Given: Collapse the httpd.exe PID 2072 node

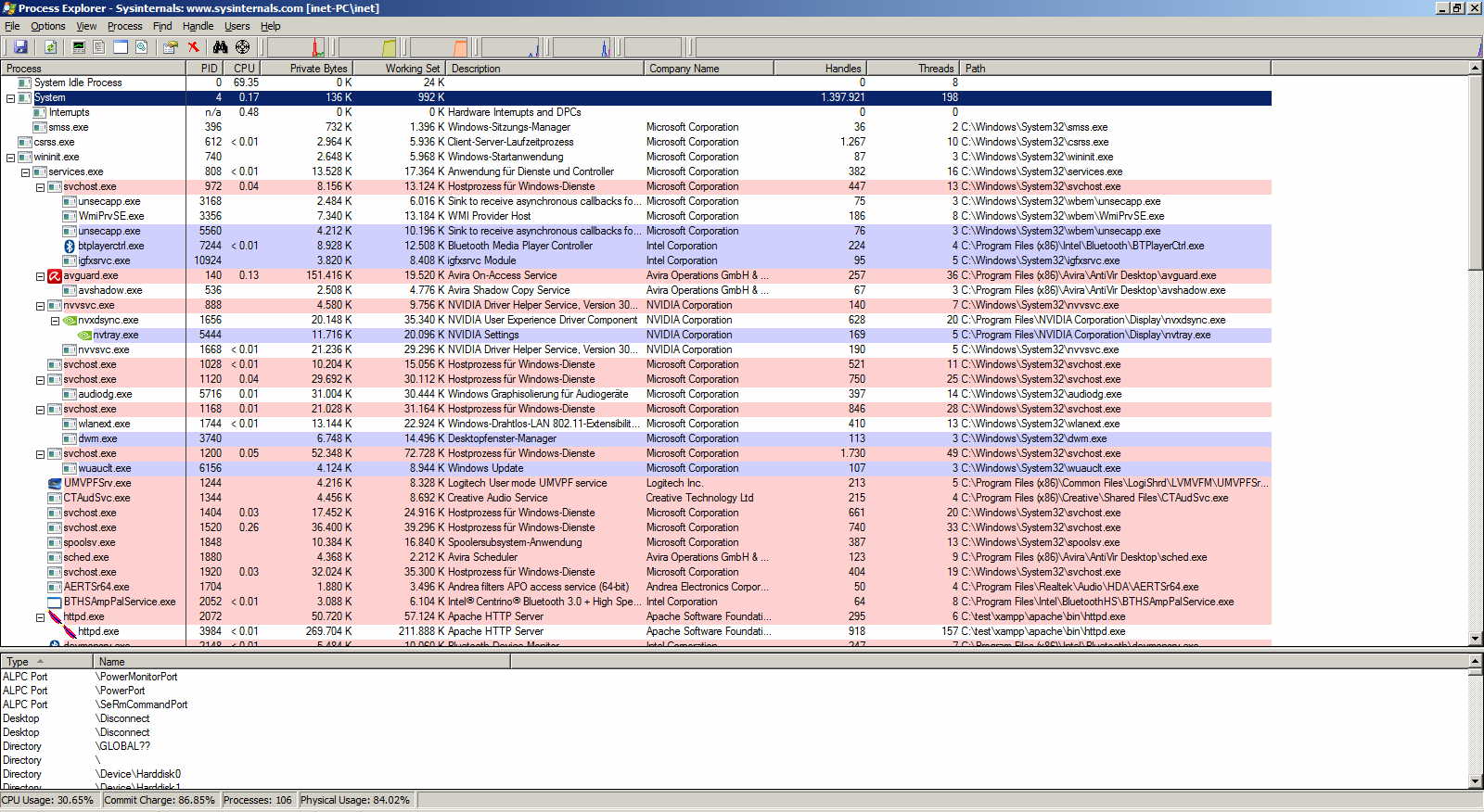Looking at the screenshot, I should point(40,616).
